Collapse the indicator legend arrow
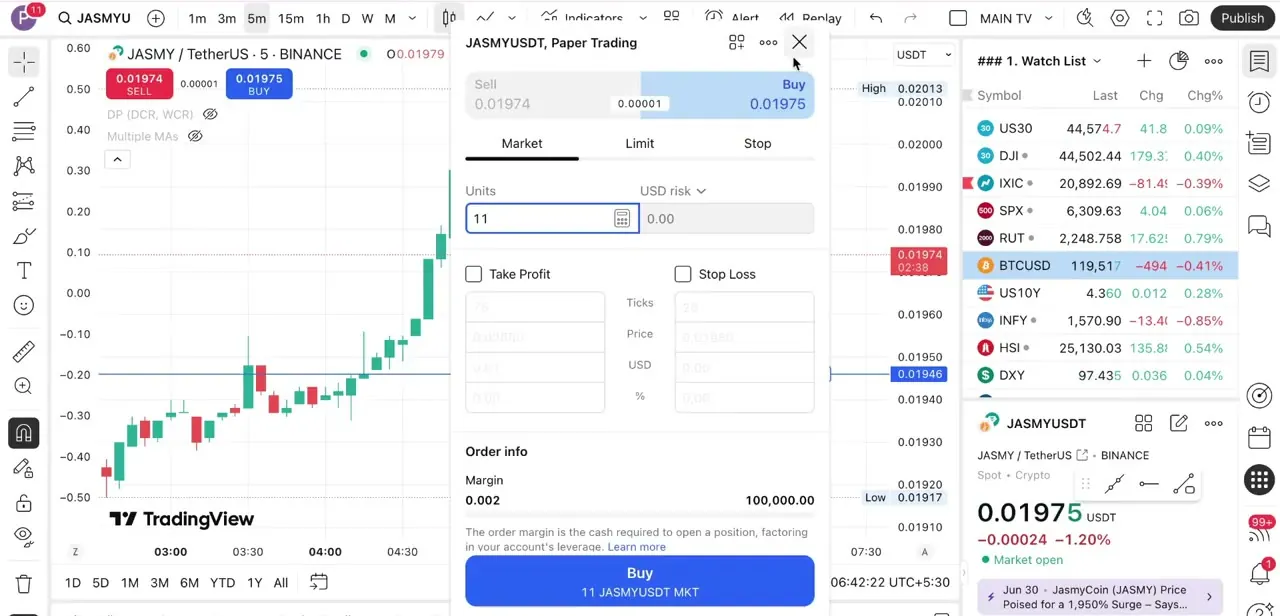This screenshot has height=616, width=1280. pyautogui.click(x=117, y=160)
